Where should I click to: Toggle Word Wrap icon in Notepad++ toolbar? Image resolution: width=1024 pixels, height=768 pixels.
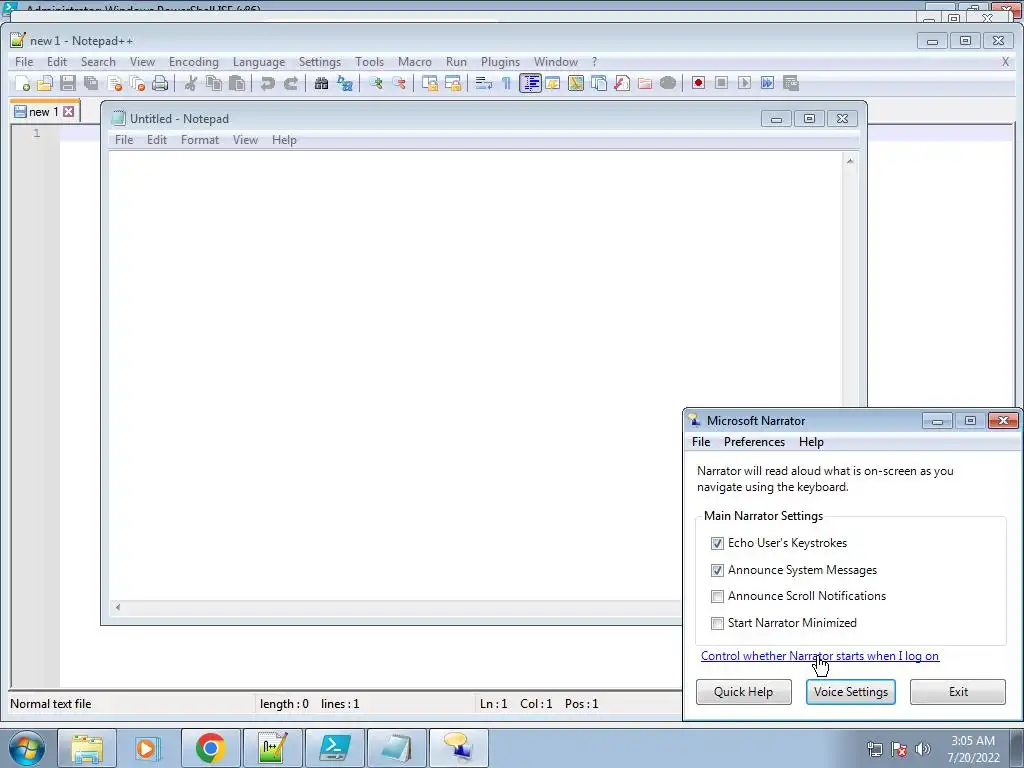tap(483, 83)
